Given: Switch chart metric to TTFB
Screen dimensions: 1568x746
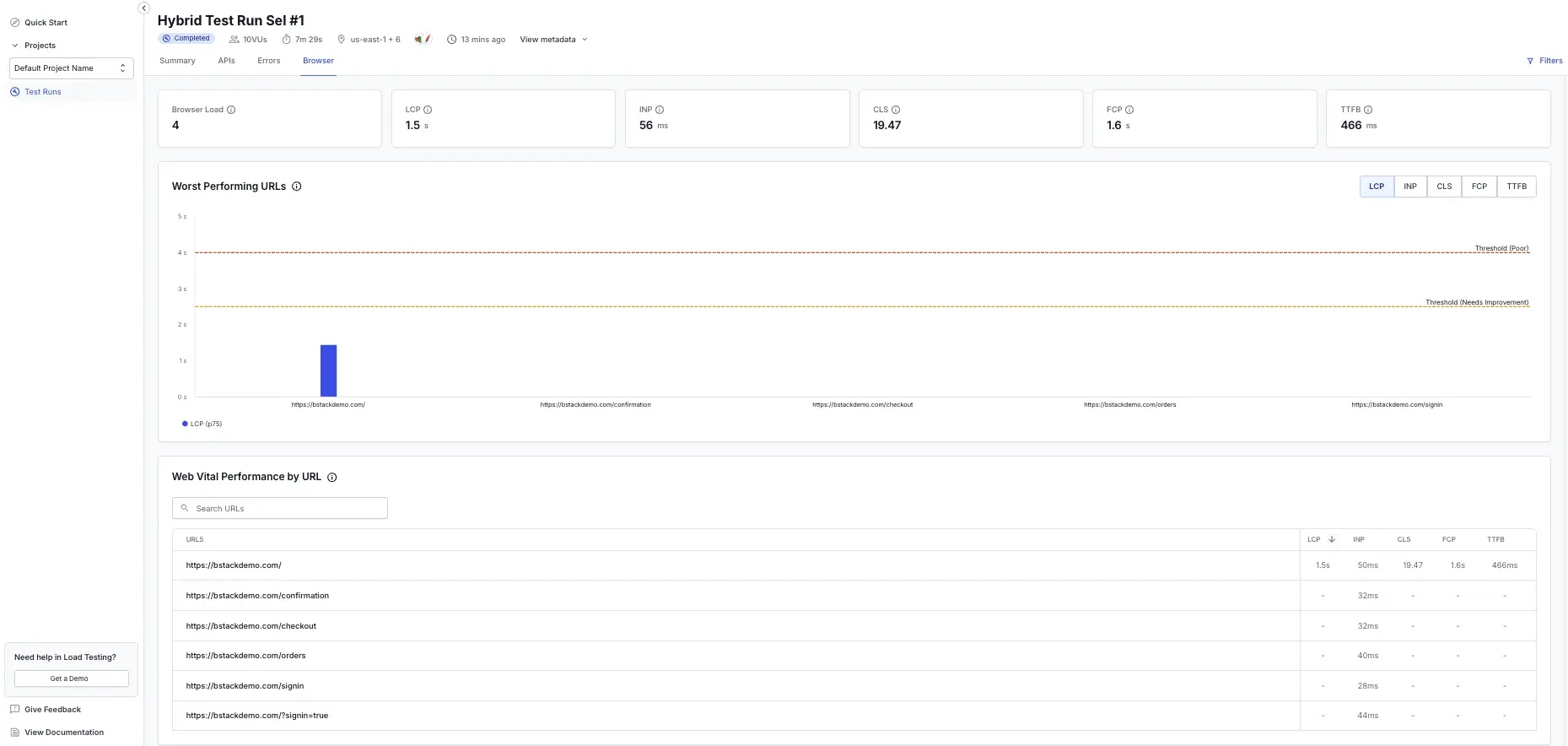Looking at the screenshot, I should tap(1517, 186).
